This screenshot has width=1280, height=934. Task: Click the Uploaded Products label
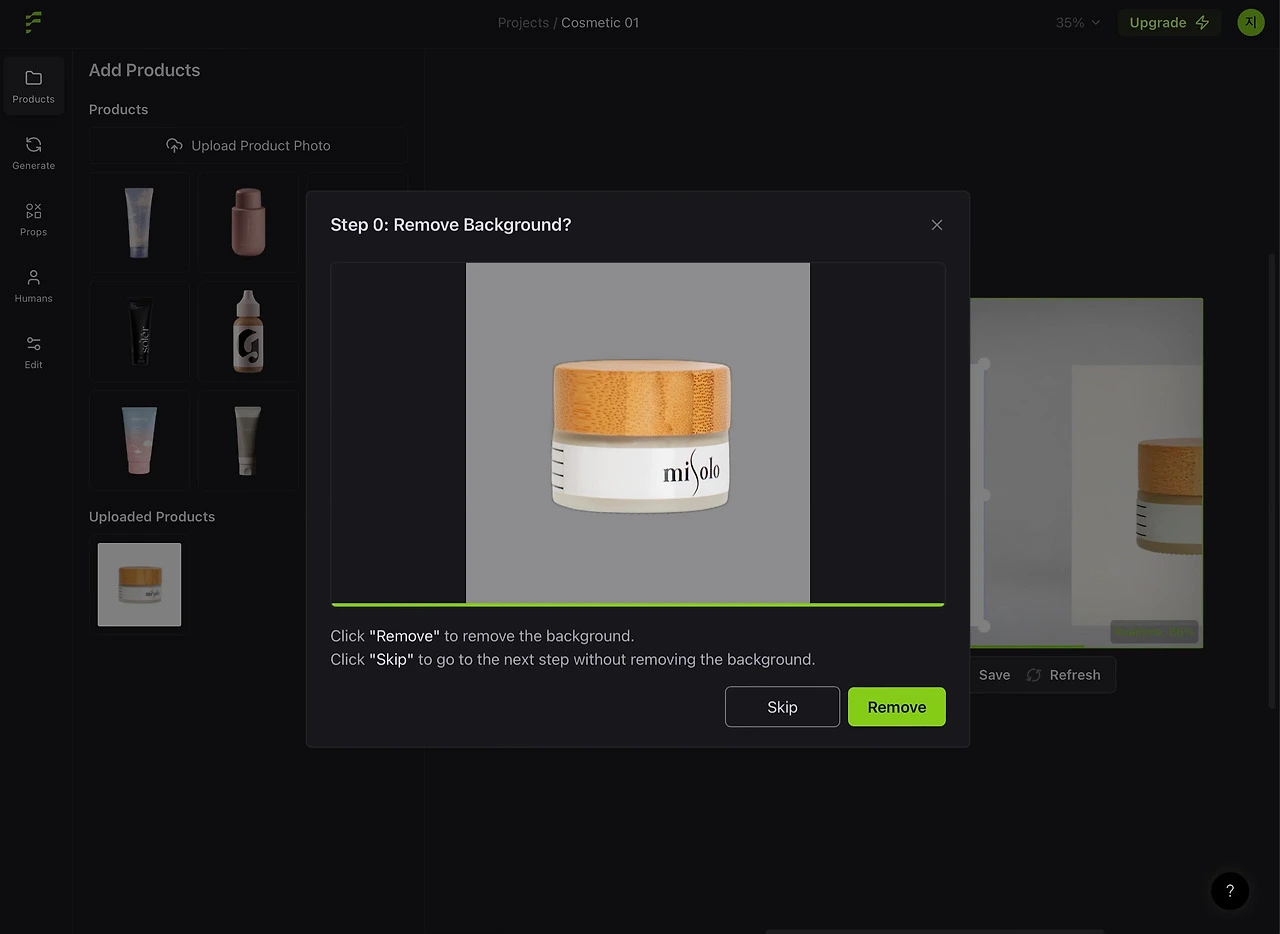(152, 517)
